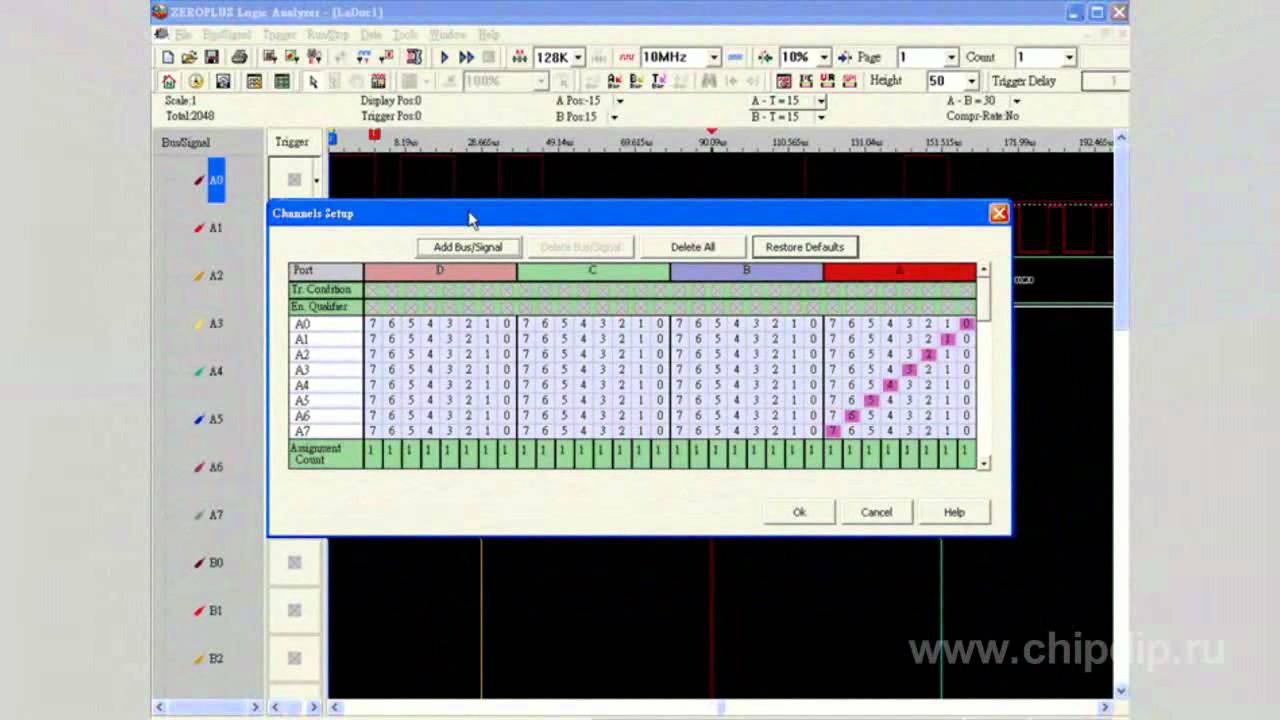This screenshot has height=720, width=1280.
Task: Click the Trigger Delay input field
Action: (1106, 81)
